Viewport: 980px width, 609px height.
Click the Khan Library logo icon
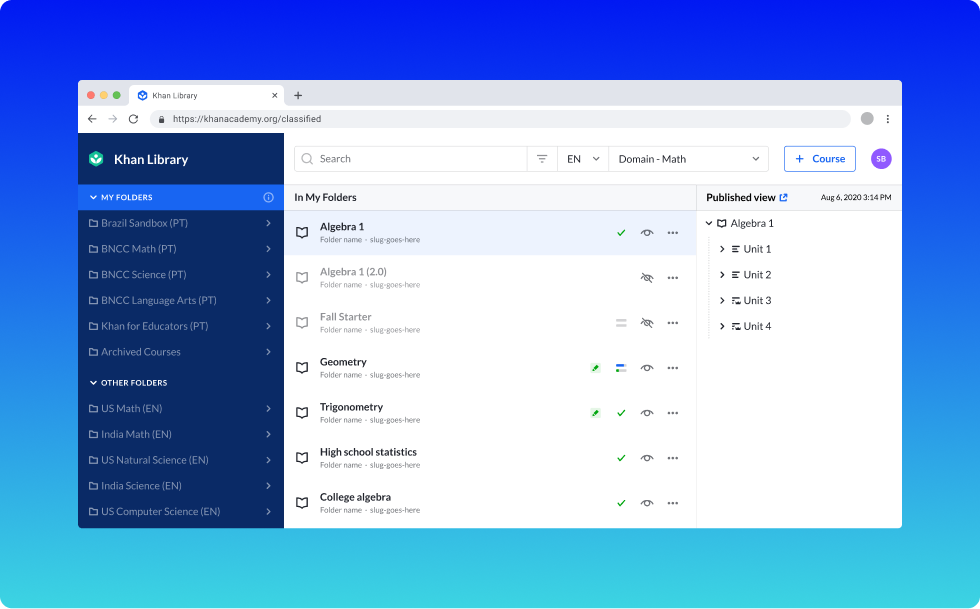coord(96,159)
